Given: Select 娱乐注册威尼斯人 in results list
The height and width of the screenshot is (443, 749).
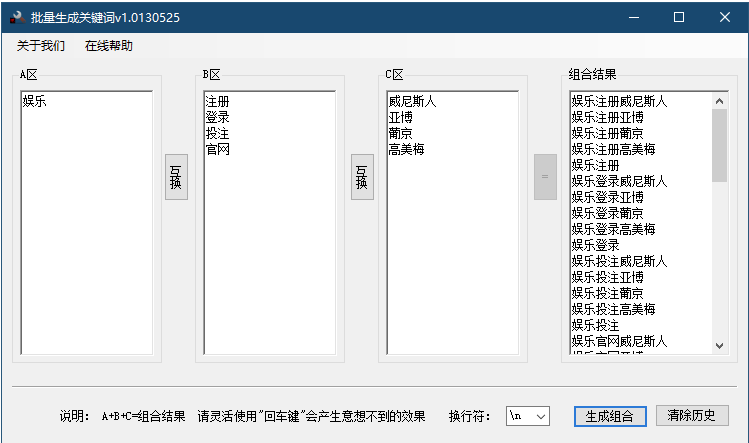Looking at the screenshot, I should coord(619,102).
